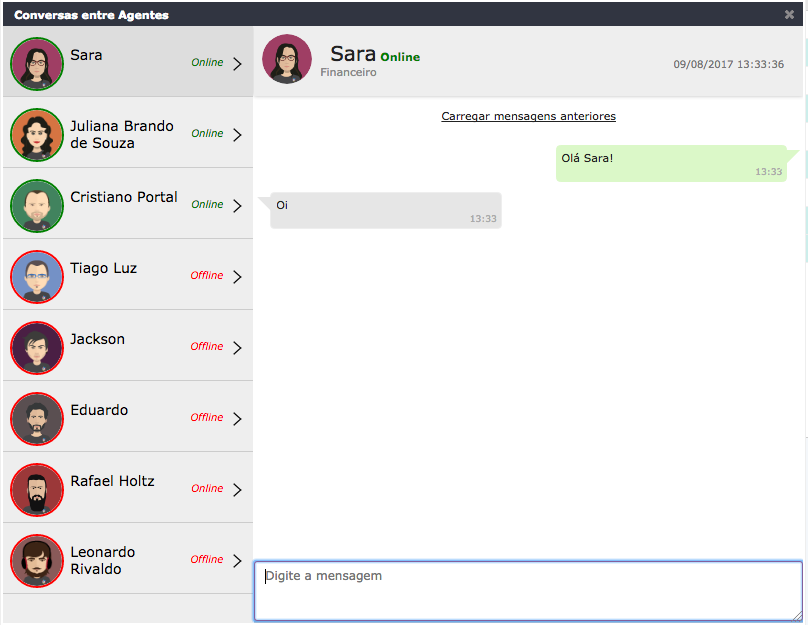Click Leonardo Rivaldo's avatar with headphones

pos(37,560)
